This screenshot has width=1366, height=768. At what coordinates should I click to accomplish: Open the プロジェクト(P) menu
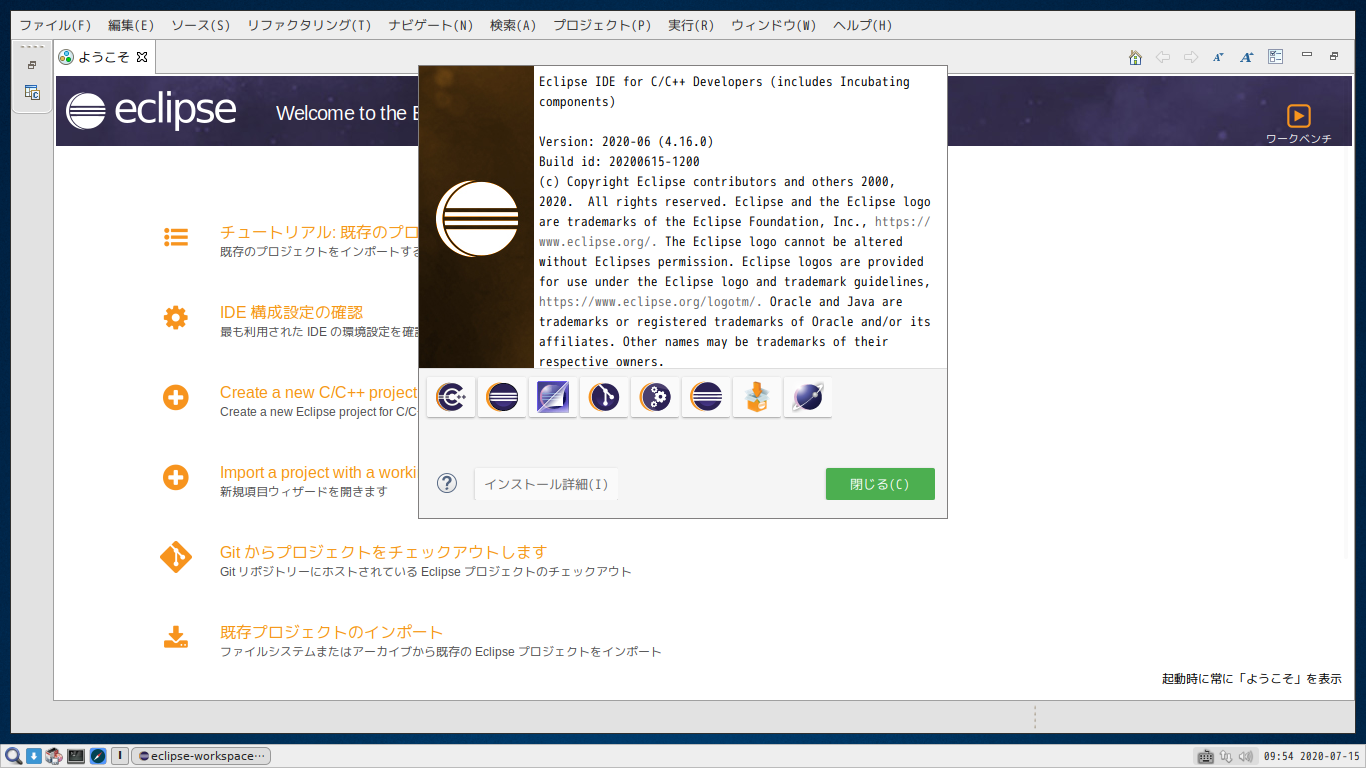tap(602, 25)
